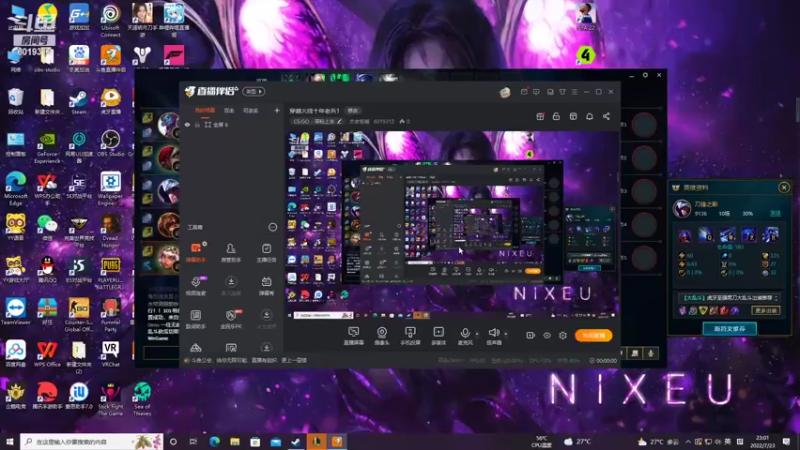This screenshot has height=450, width=800.
Task: Start live screen capture source
Action: (353, 336)
